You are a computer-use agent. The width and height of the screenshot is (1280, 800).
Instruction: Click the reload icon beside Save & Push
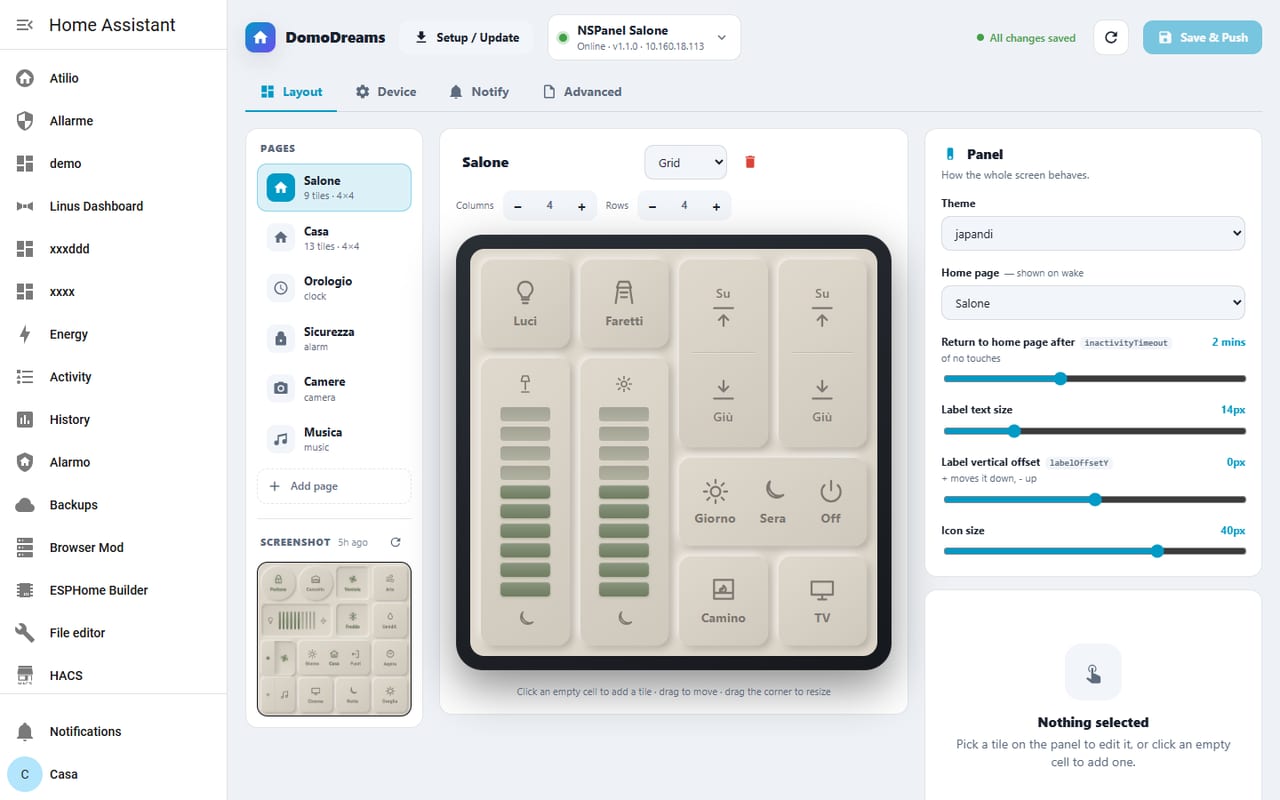(1111, 37)
